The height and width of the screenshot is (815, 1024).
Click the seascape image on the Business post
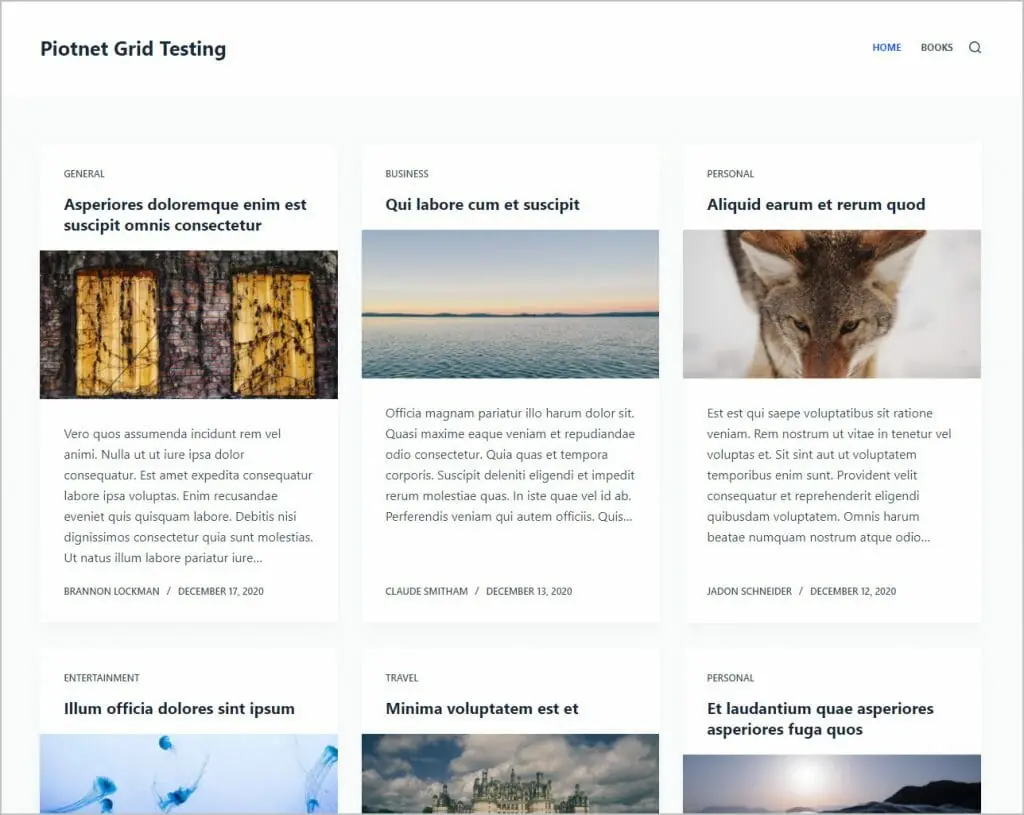pyautogui.click(x=511, y=305)
